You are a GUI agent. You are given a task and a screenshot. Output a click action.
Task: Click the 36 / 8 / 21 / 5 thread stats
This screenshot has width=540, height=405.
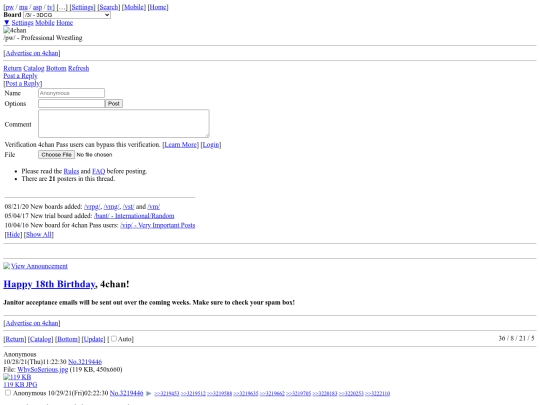coord(516,339)
